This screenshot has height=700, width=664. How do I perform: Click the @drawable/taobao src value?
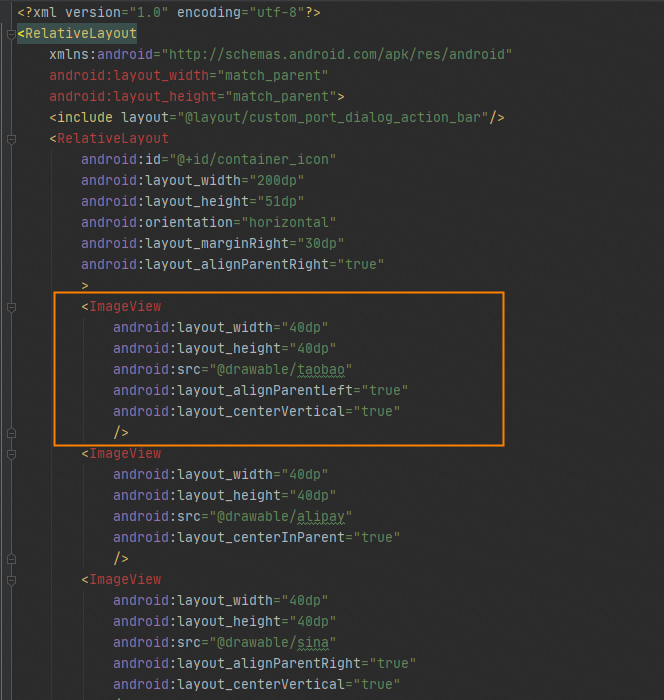[280, 370]
